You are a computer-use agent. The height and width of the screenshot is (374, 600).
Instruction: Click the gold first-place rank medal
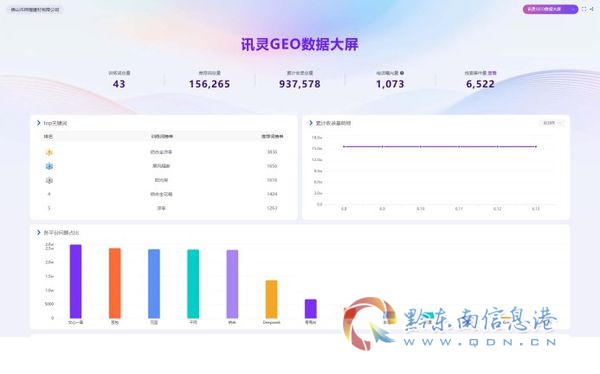[49, 152]
